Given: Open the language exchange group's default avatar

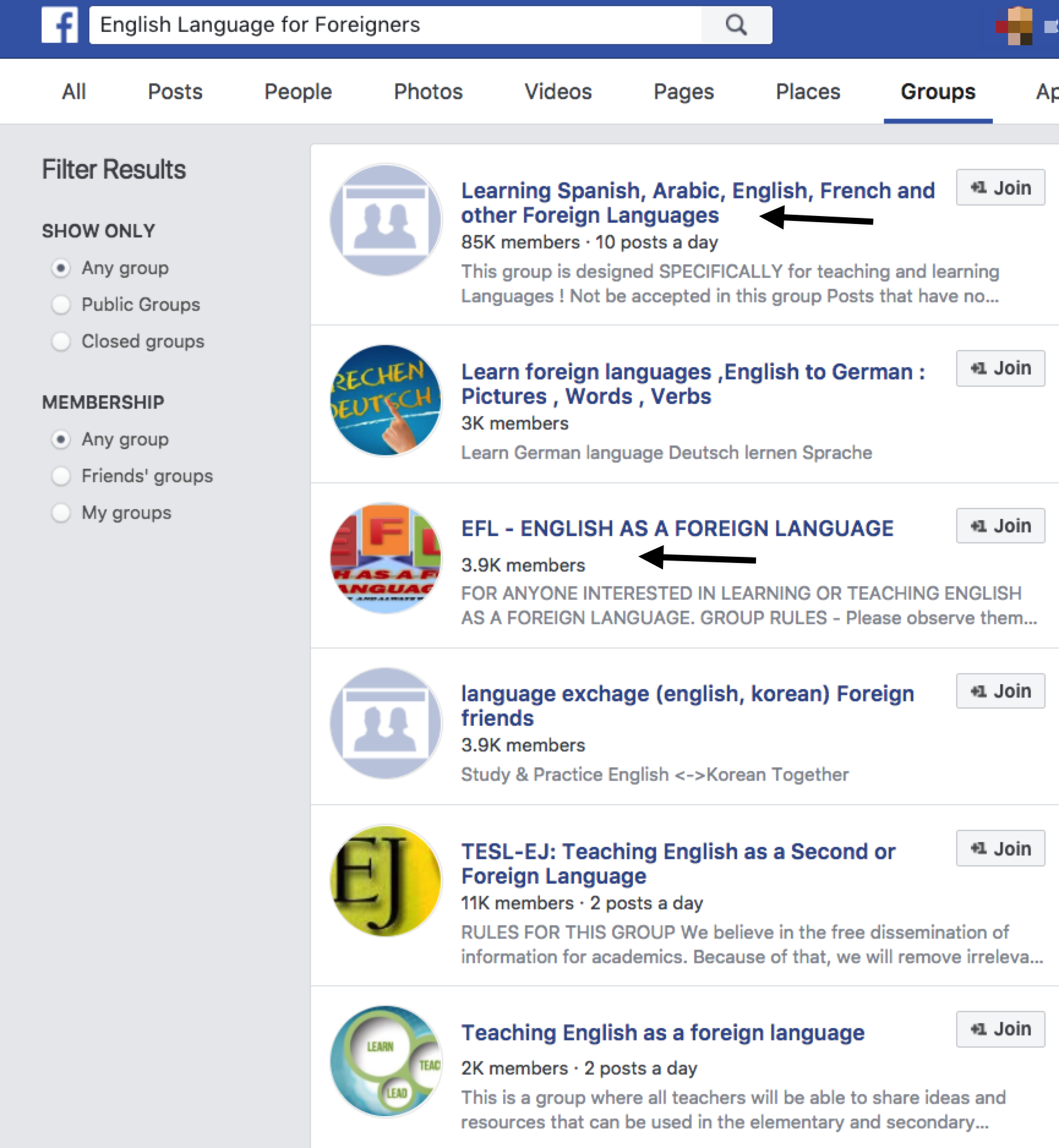Looking at the screenshot, I should [386, 723].
